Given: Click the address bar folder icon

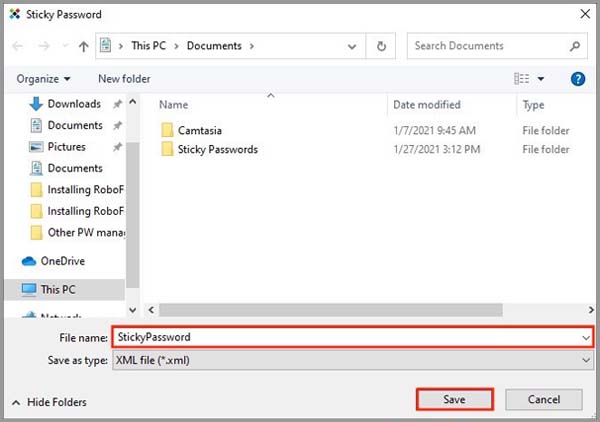Looking at the screenshot, I should 106,46.
